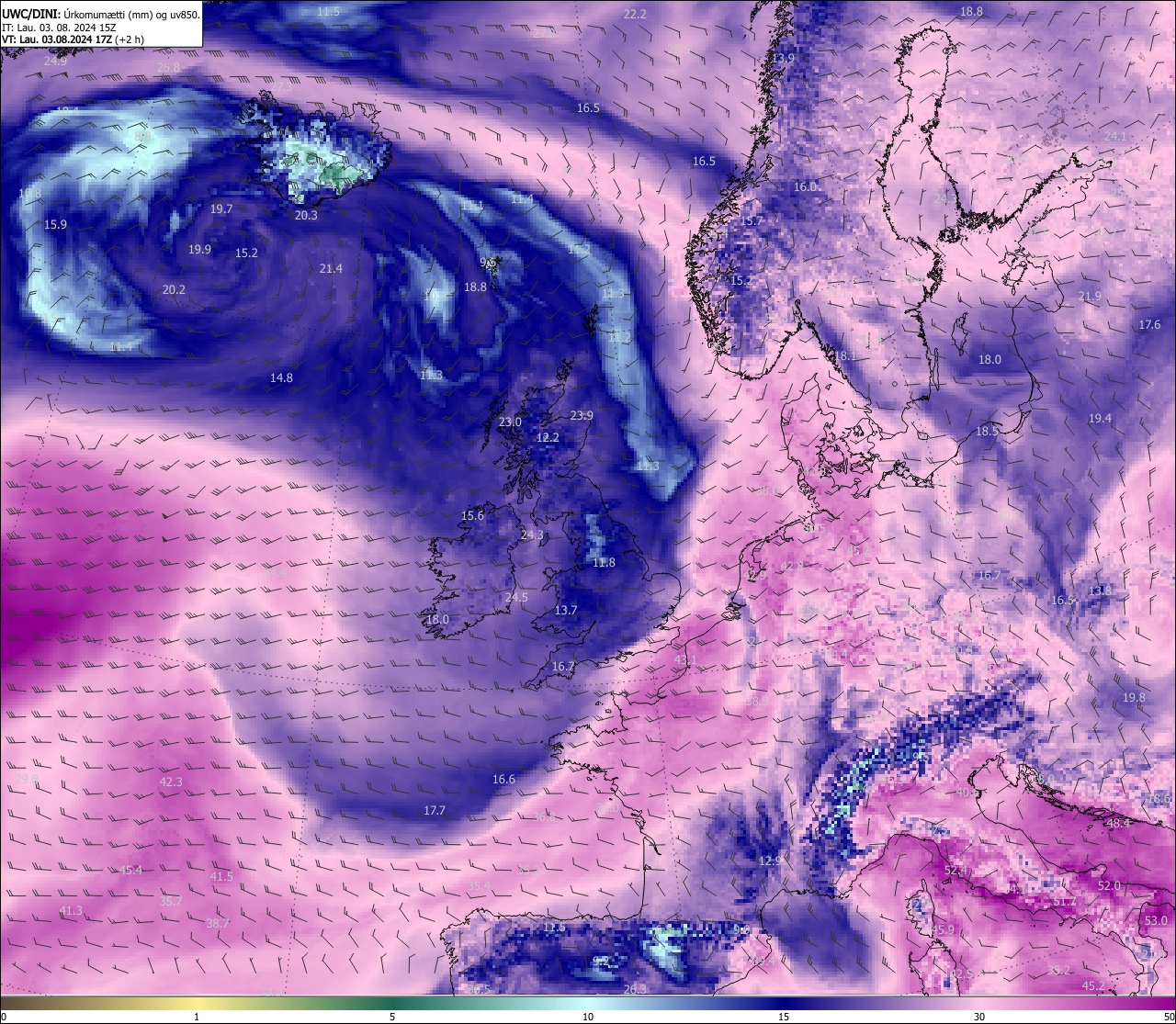
Task: Click the 17.6 value at right edge
Action: (1149, 325)
